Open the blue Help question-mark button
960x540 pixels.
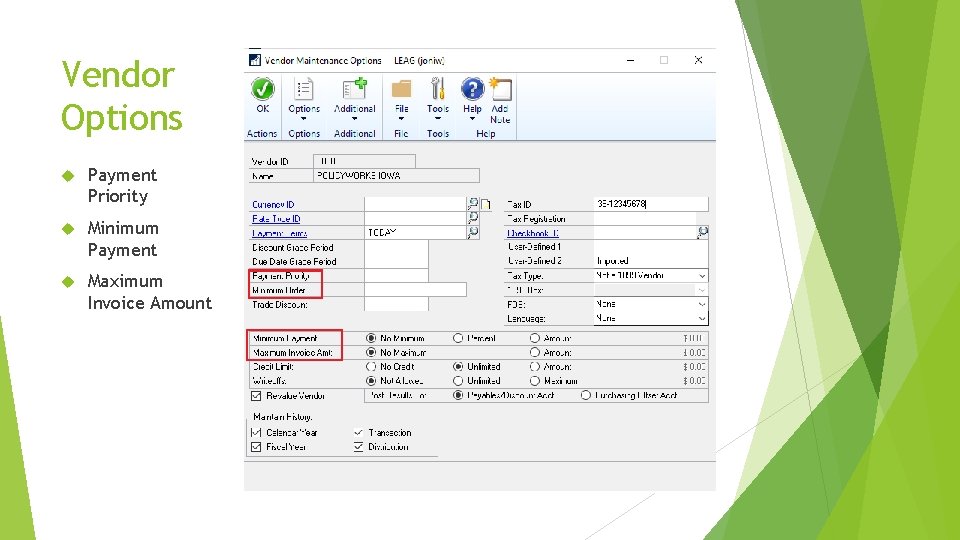472,98
